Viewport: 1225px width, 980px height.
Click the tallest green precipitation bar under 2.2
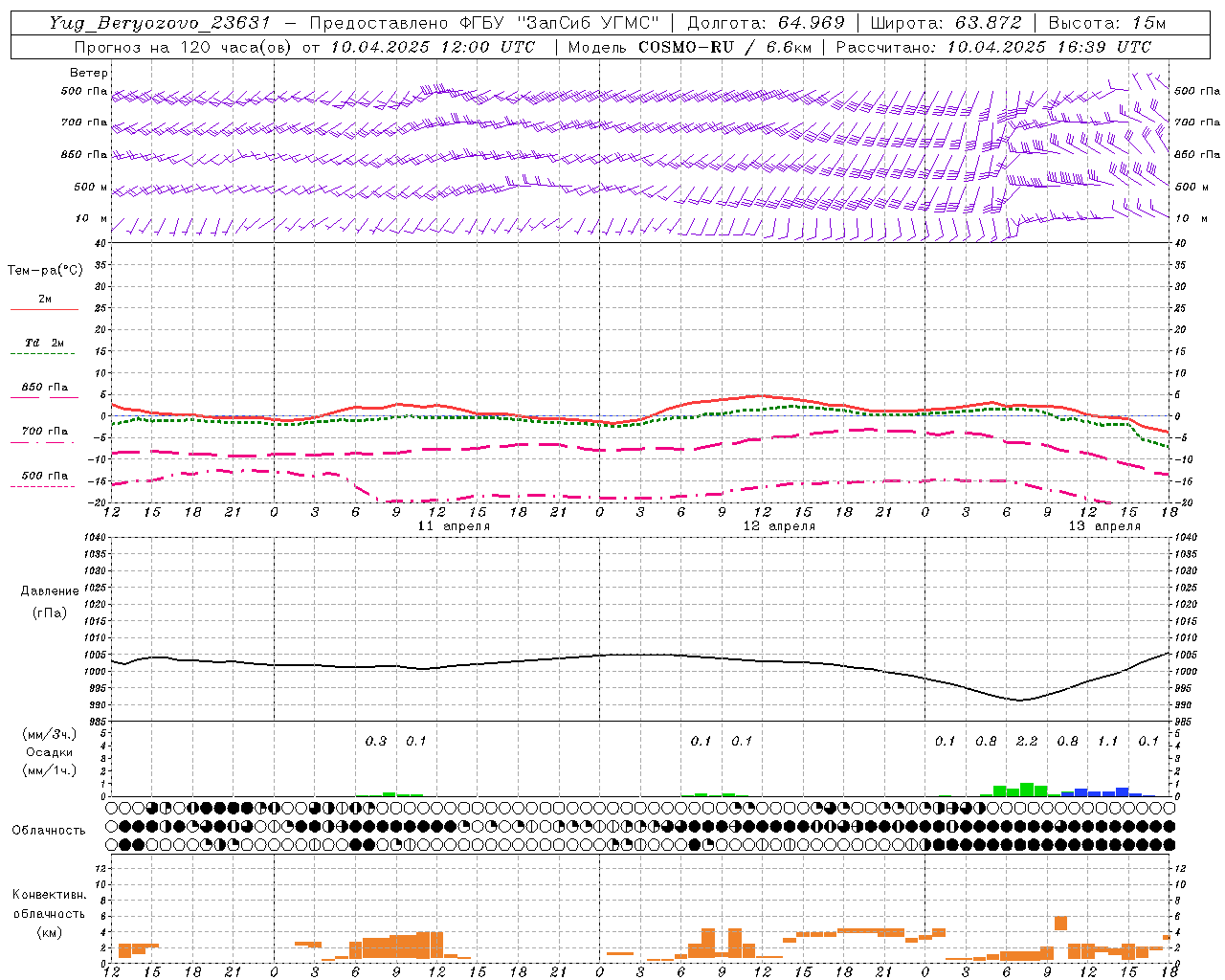1027,790
